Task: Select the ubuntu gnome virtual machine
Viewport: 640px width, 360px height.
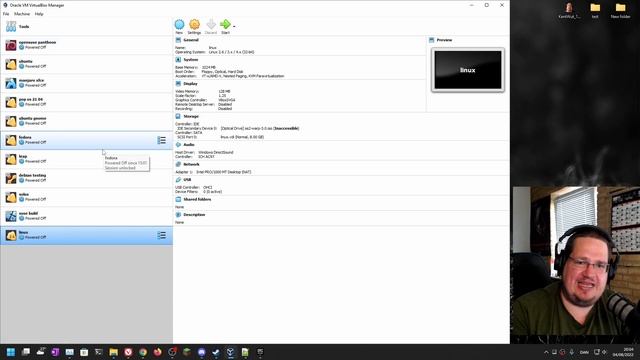Action: pos(87,121)
